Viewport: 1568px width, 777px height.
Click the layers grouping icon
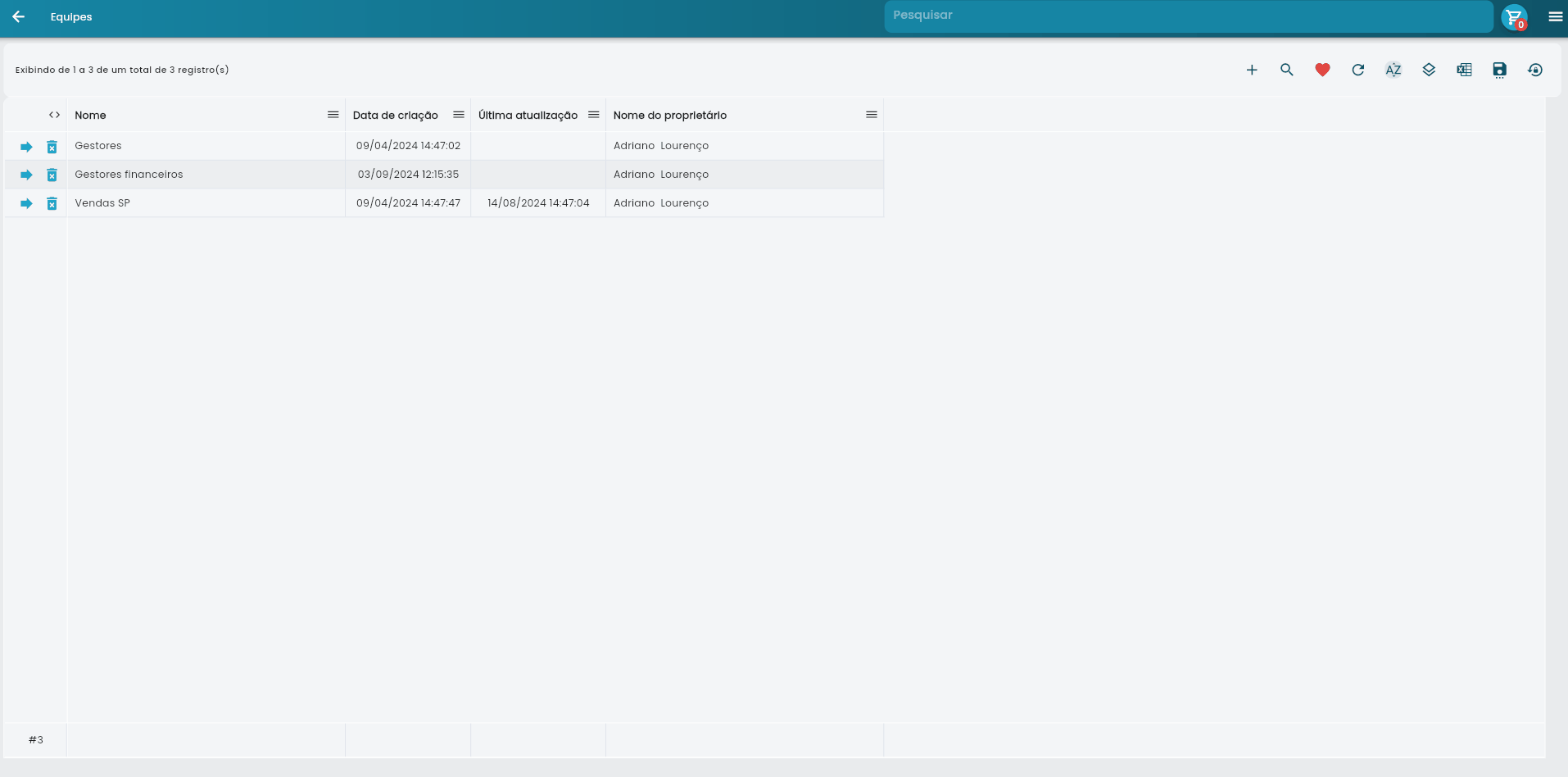(1429, 70)
